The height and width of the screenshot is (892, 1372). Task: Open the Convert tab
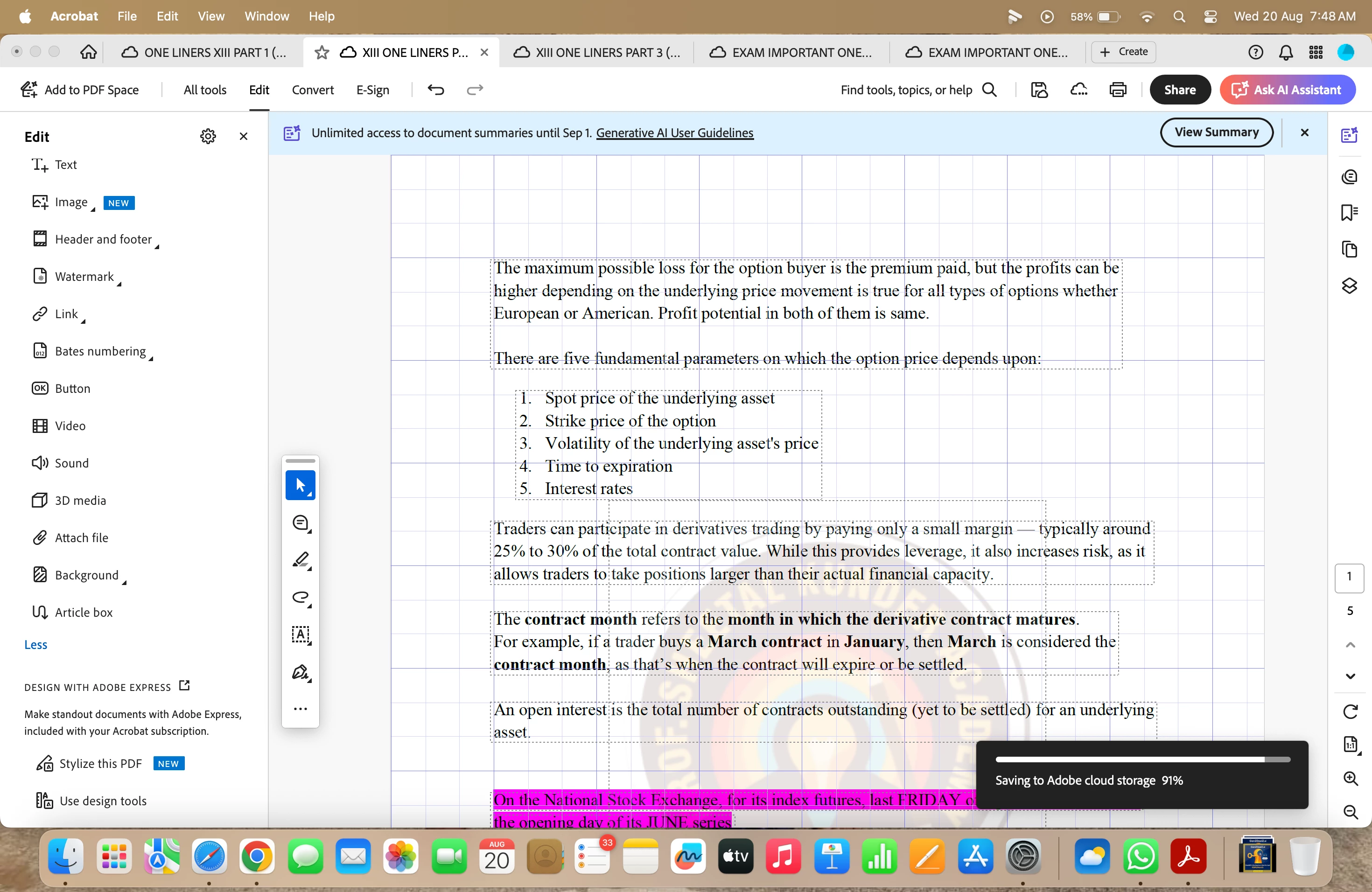[x=313, y=89]
